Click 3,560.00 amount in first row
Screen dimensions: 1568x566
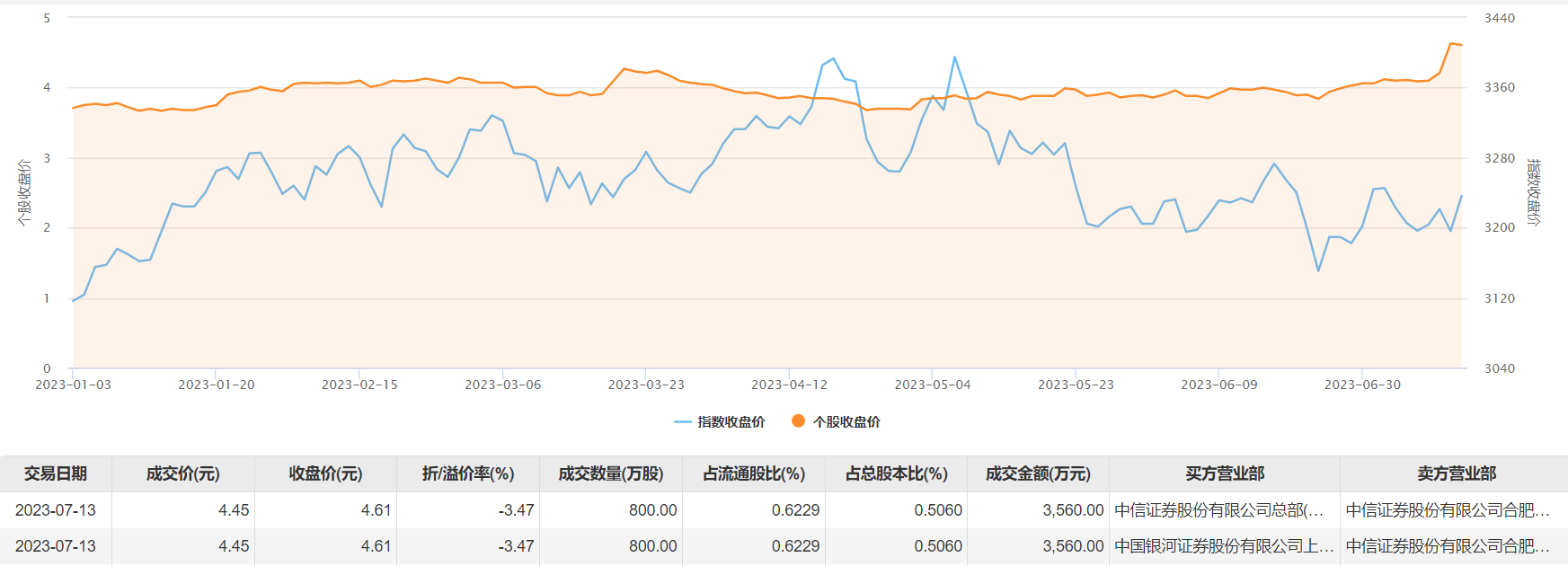pos(1073,510)
